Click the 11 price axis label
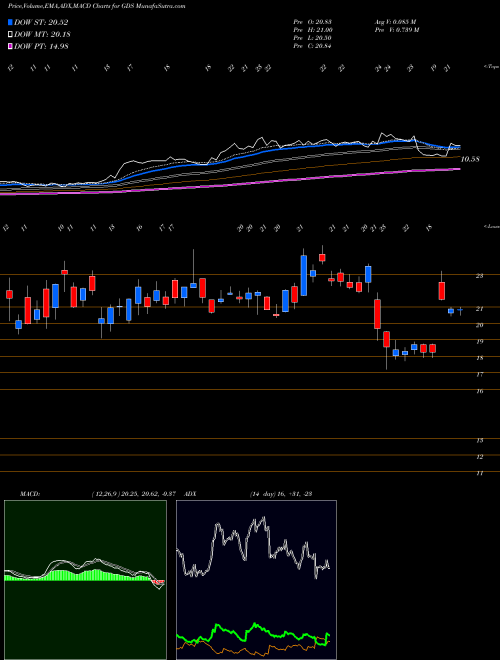500x660 pixels. 479,474
